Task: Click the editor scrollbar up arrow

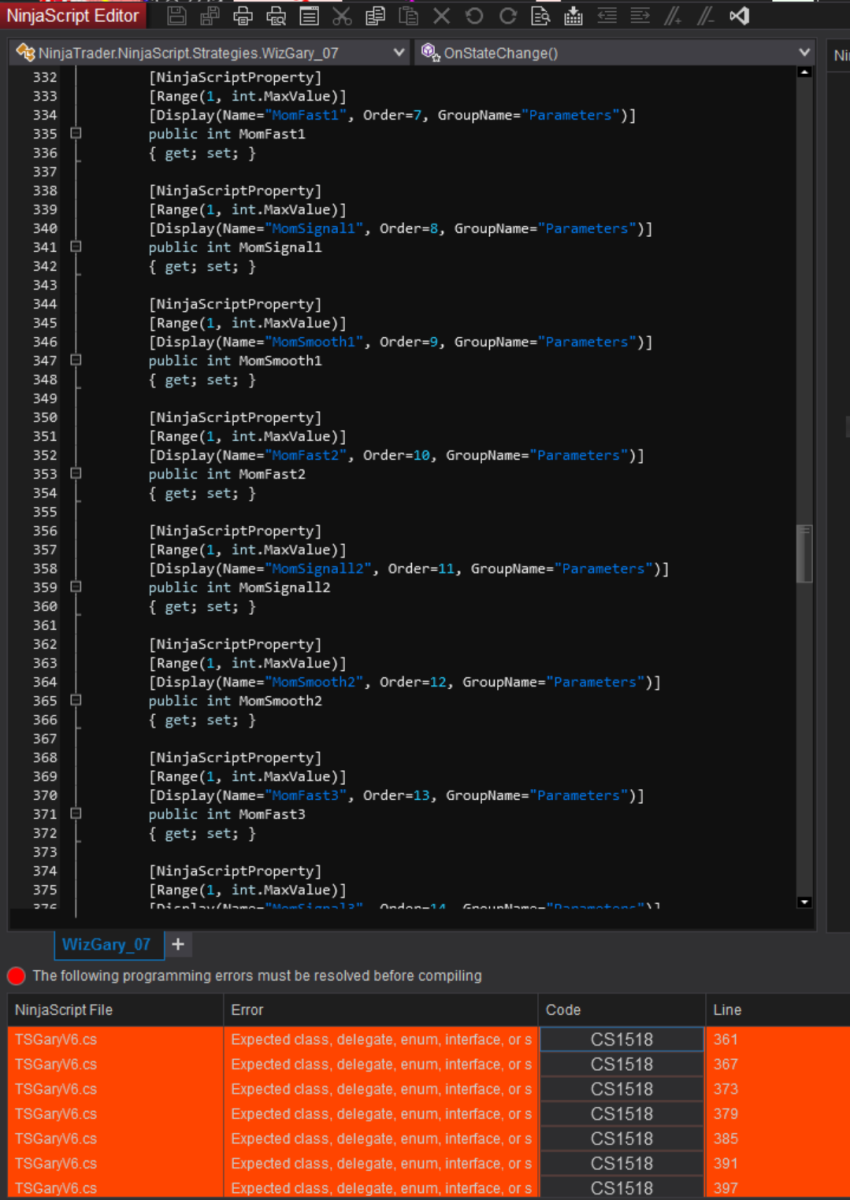Action: coord(805,72)
